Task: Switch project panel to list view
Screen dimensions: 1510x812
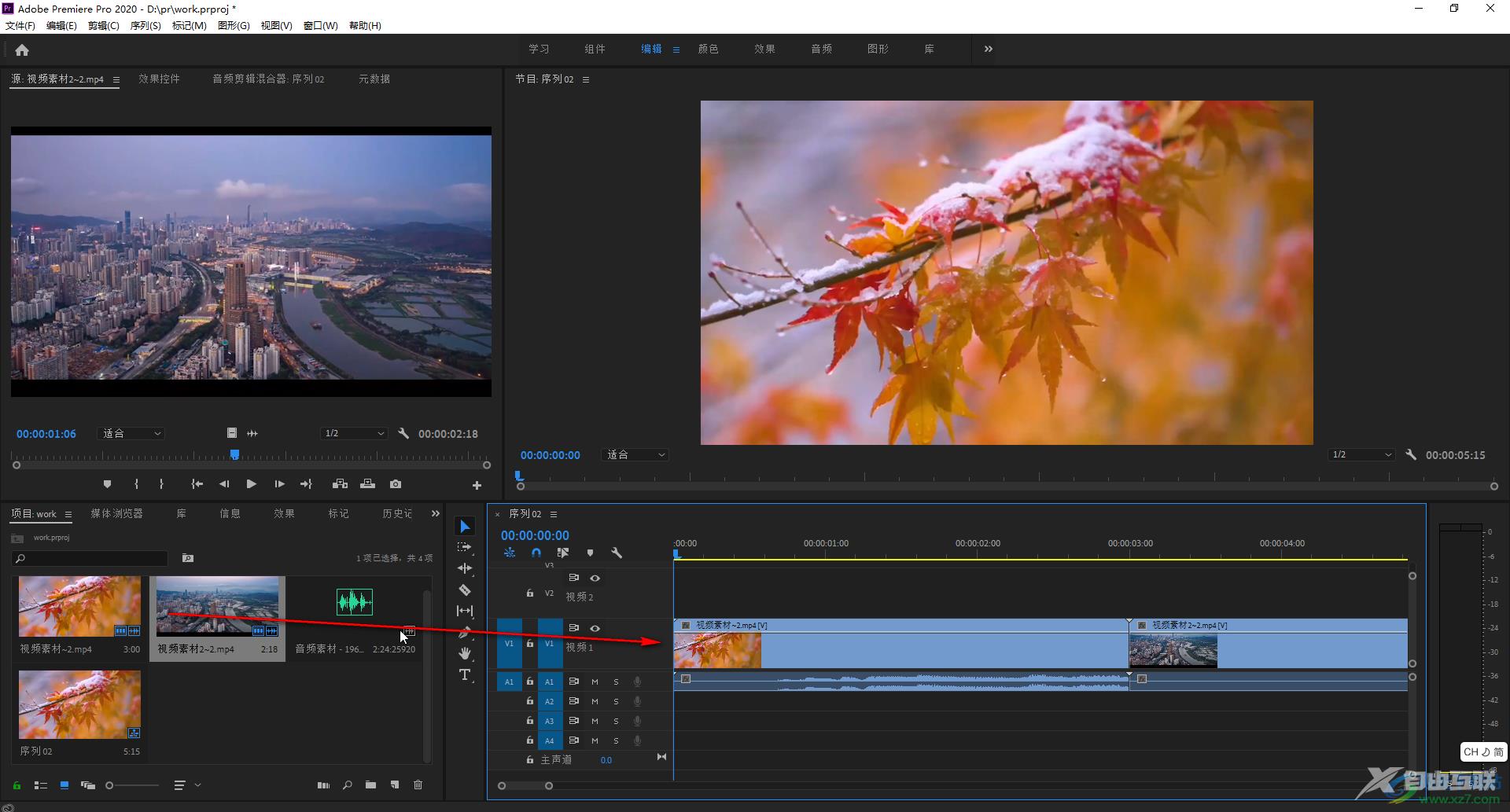Action: click(x=41, y=784)
